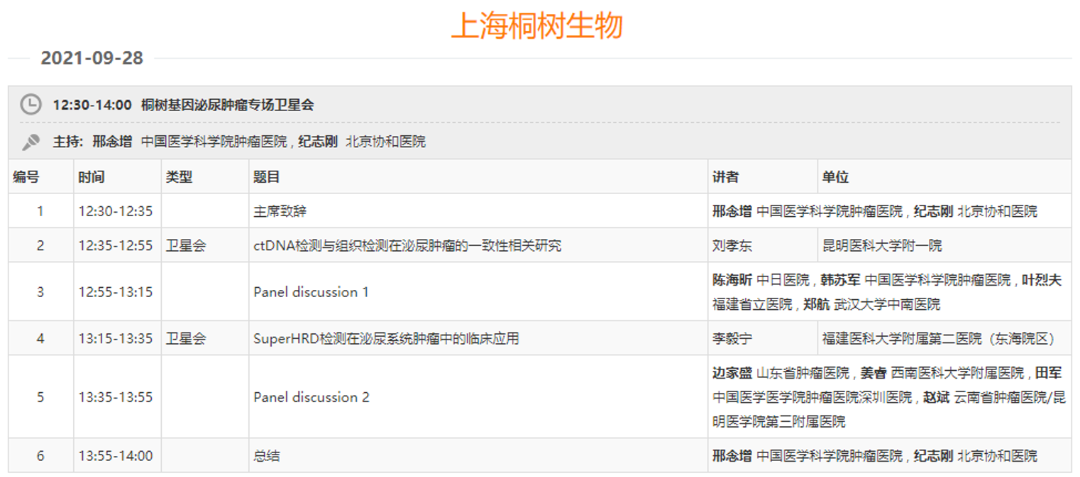Select the 2021-09-28 date heading
Image resolution: width=1080 pixels, height=477 pixels.
click(x=92, y=58)
